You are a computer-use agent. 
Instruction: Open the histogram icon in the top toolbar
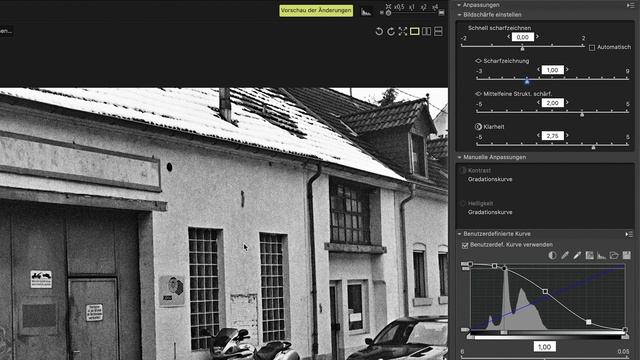coord(366,12)
